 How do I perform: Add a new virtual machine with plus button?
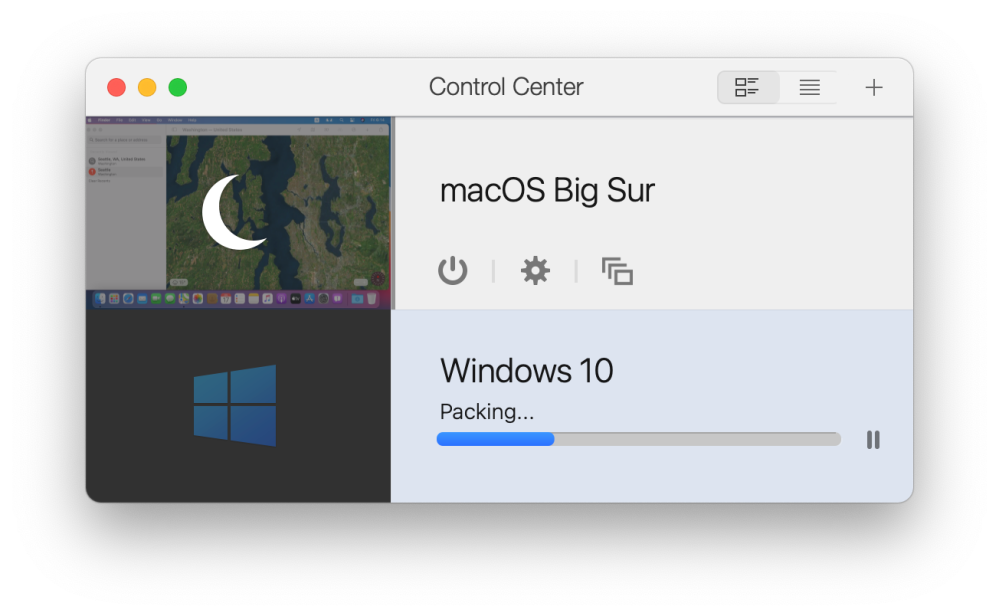(874, 87)
